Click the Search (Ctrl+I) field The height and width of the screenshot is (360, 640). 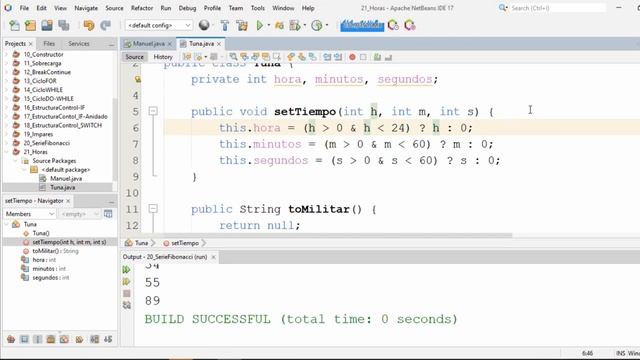(557, 8)
